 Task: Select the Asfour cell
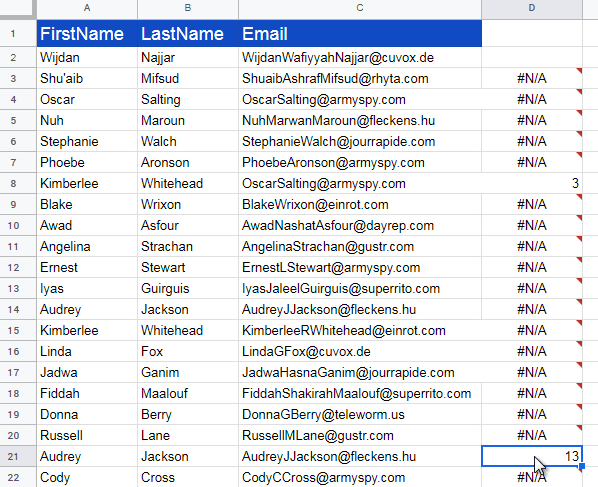[x=188, y=225]
